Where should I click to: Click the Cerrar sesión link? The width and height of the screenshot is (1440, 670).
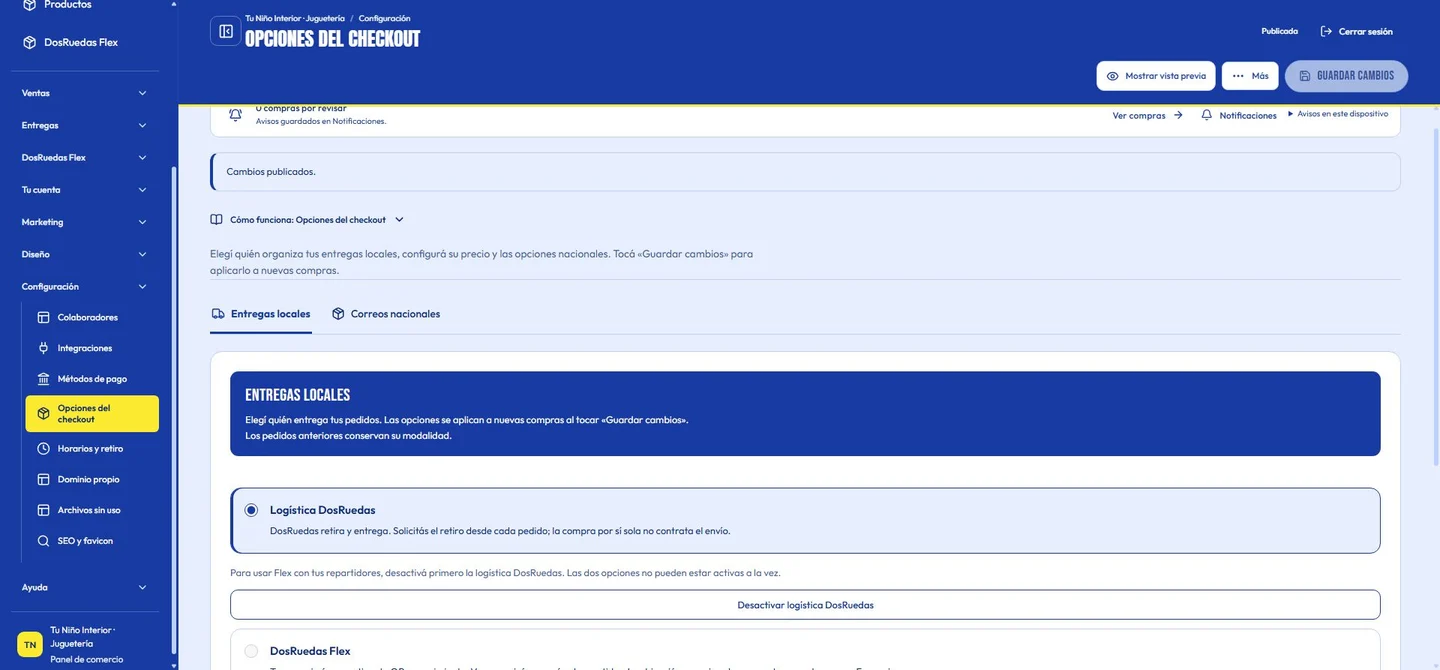1357,31
